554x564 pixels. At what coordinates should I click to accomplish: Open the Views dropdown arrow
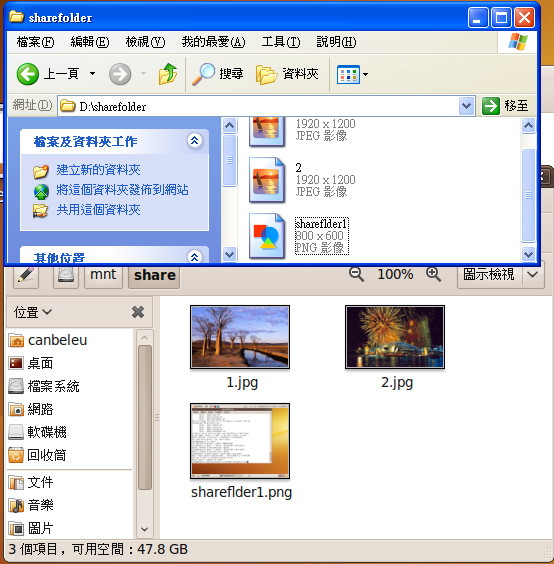365,74
